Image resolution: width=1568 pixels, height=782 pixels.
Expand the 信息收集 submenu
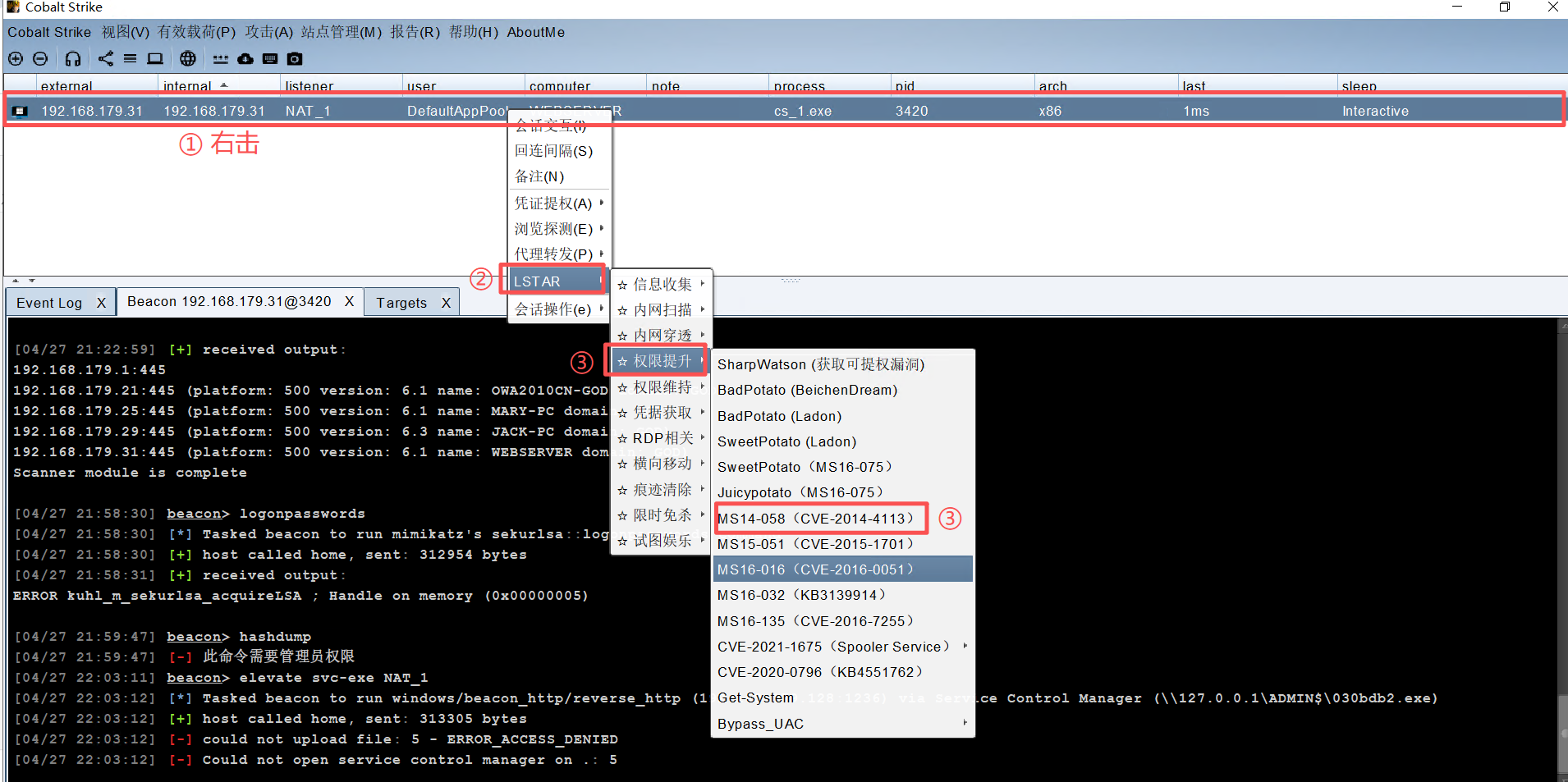pos(662,285)
